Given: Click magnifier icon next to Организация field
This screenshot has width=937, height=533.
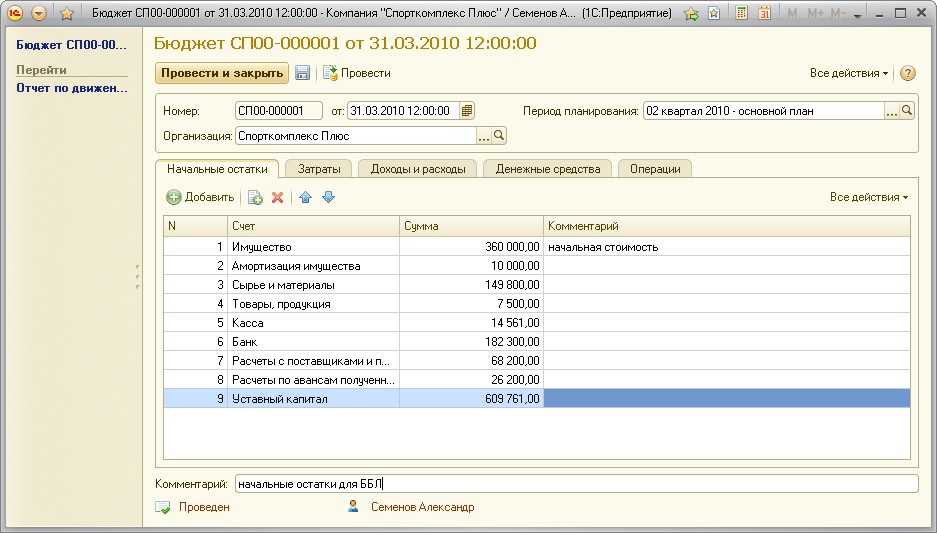Looking at the screenshot, I should pyautogui.click(x=499, y=136).
